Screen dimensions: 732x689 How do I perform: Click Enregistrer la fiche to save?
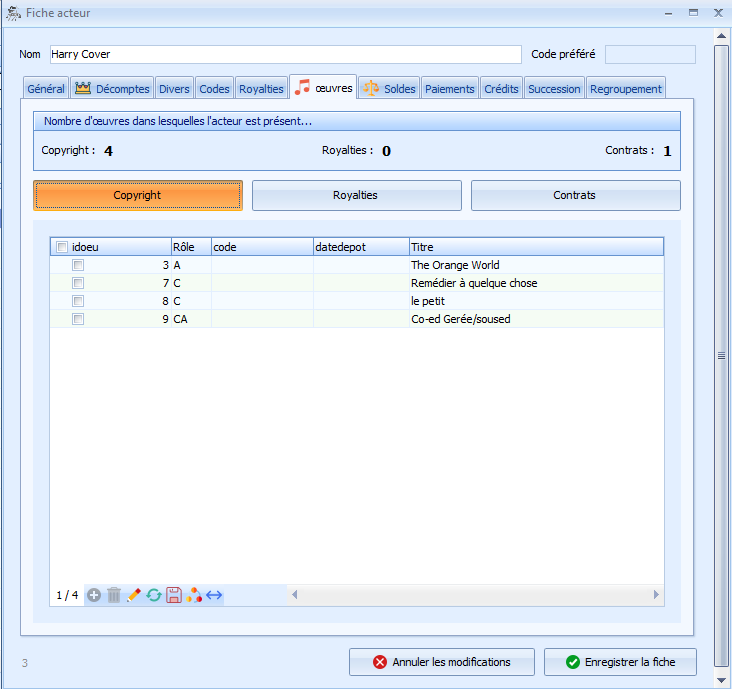click(x=620, y=662)
